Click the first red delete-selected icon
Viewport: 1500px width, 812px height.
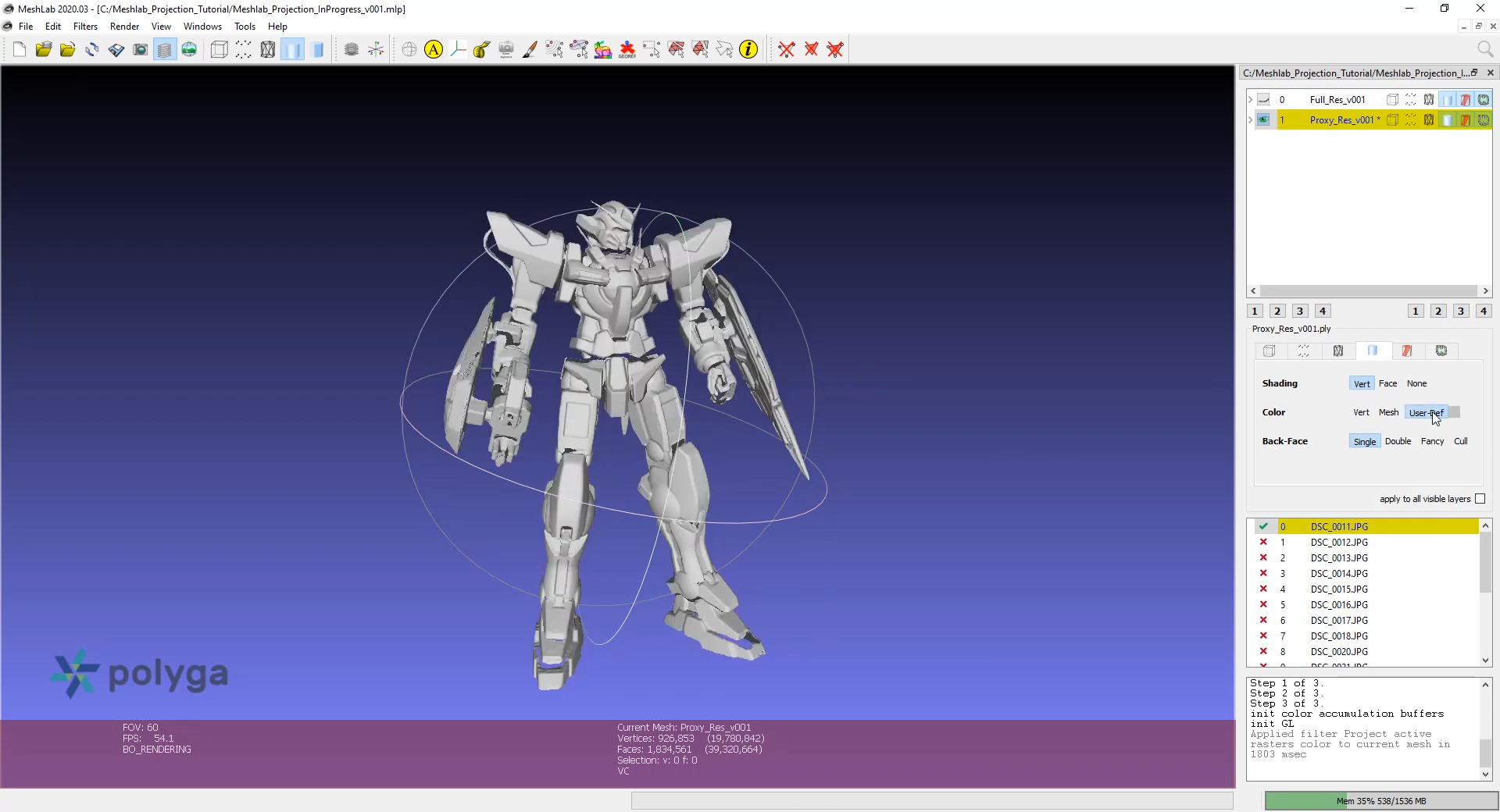click(x=787, y=50)
